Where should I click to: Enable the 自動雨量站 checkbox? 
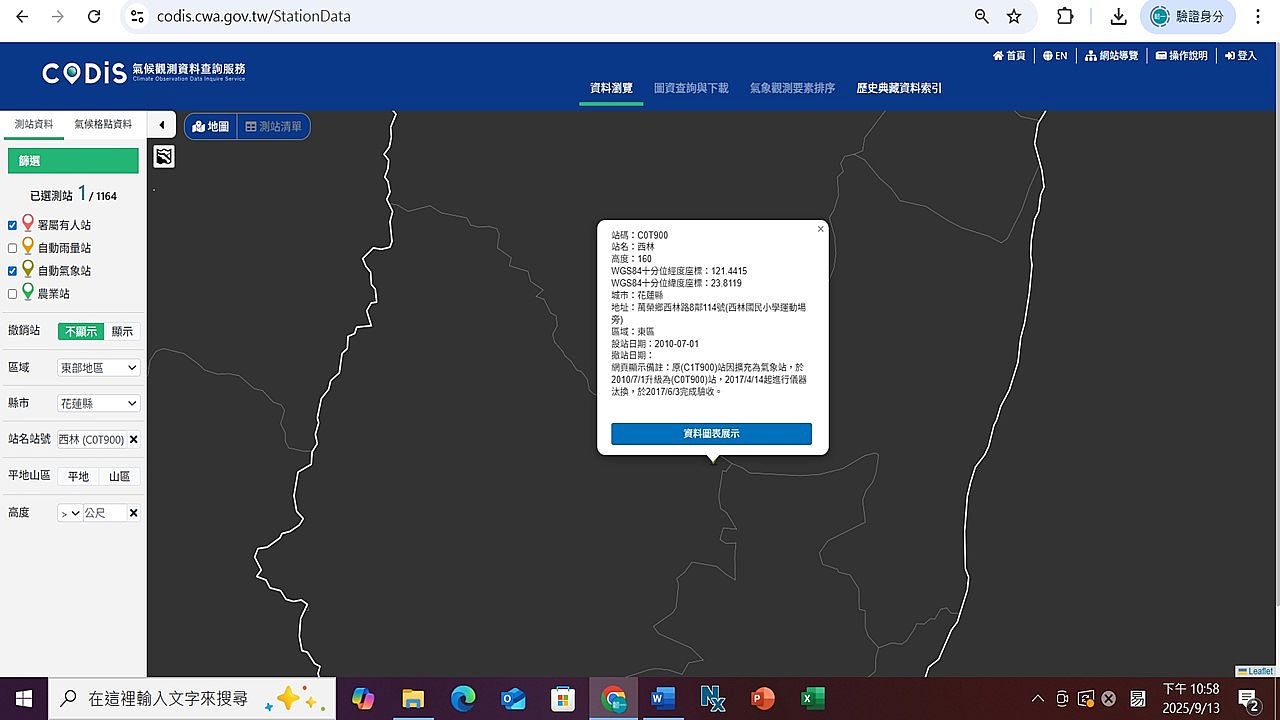(x=13, y=248)
